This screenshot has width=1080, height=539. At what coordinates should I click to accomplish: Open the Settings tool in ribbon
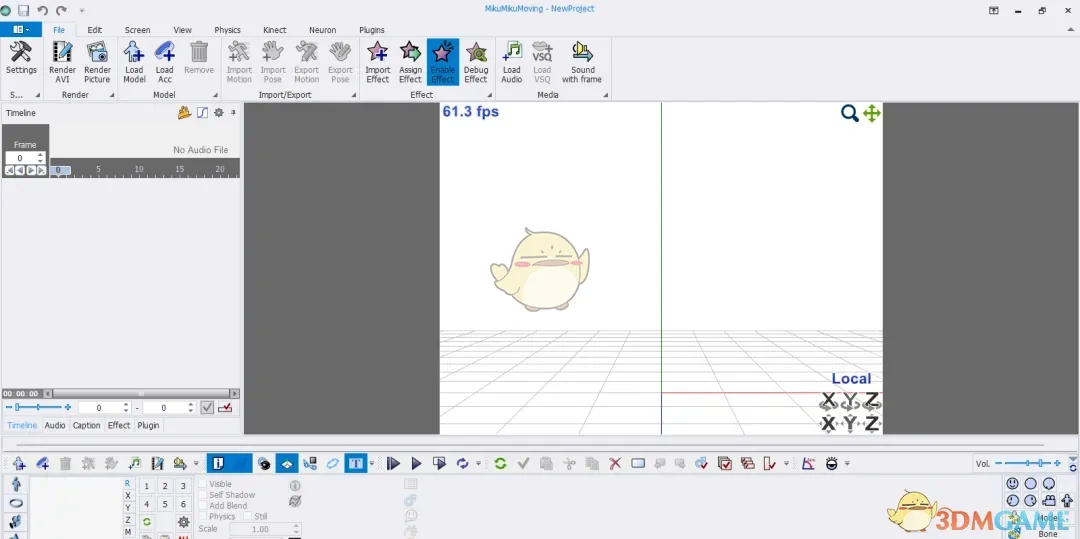21,58
